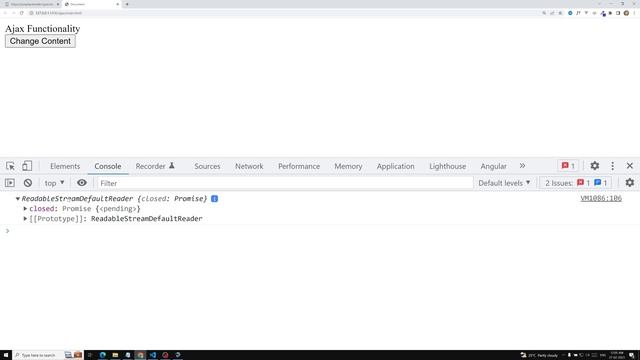Open the Chrome profile avatar
Screen dimensions: 640x360
coord(626,13)
